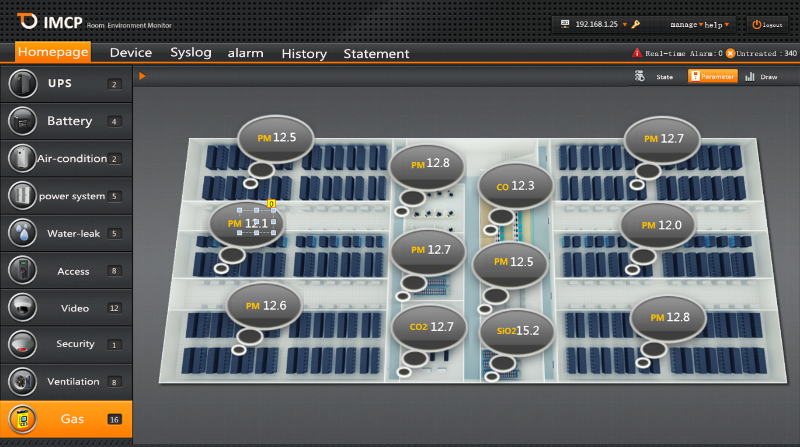Open the Security alarm icon
The image size is (800, 447).
pos(22,344)
